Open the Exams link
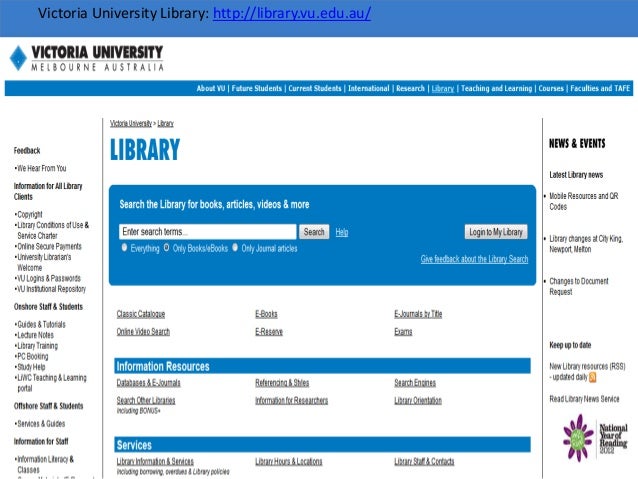Viewport: 638px width, 479px height. tap(403, 332)
